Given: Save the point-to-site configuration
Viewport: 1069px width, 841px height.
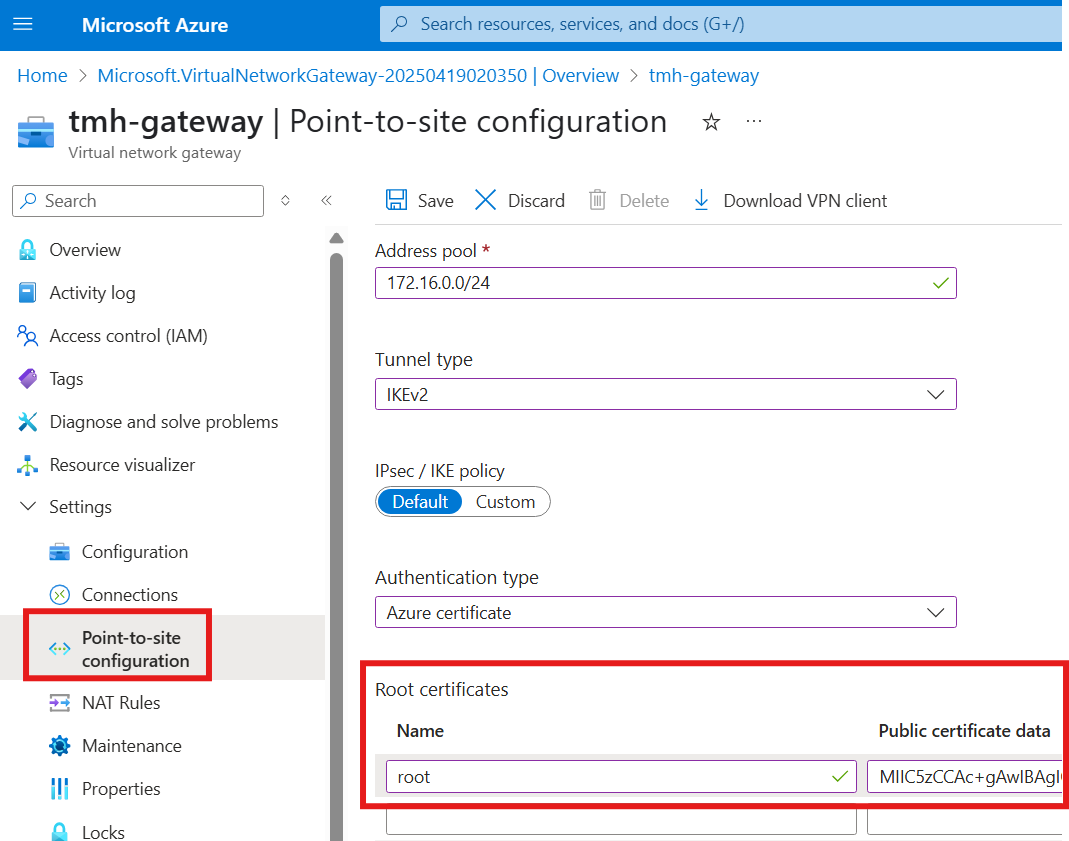Looking at the screenshot, I should [420, 200].
